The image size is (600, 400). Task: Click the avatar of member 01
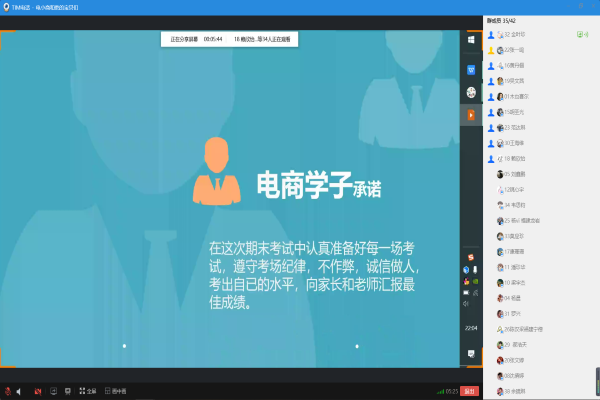(500, 97)
